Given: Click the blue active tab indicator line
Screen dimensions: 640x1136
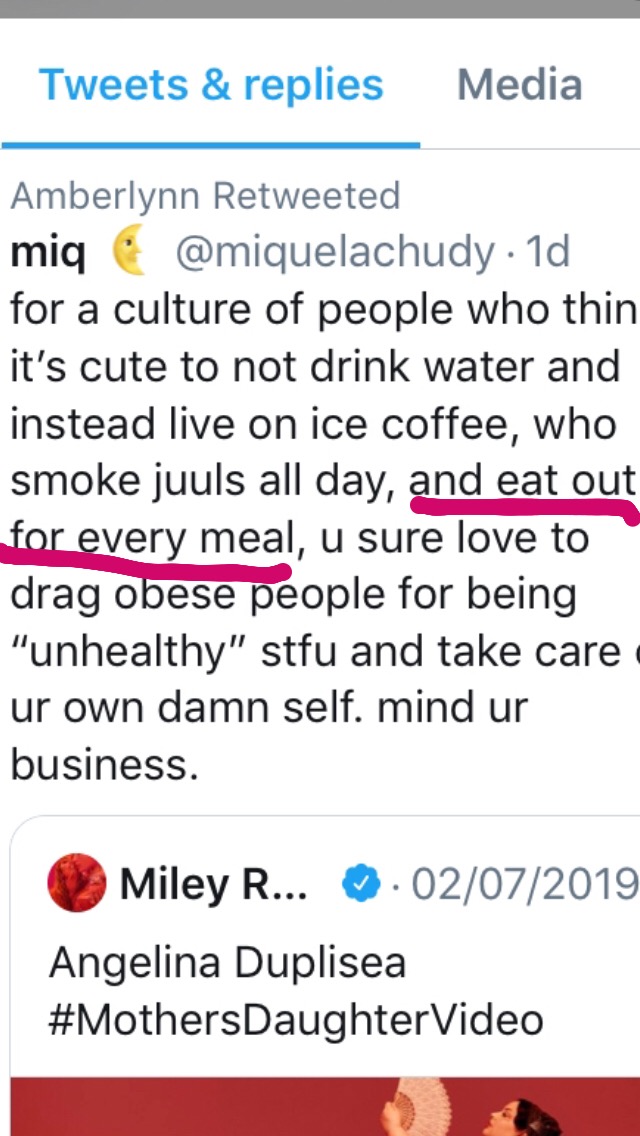Looking at the screenshot, I should 211,146.
